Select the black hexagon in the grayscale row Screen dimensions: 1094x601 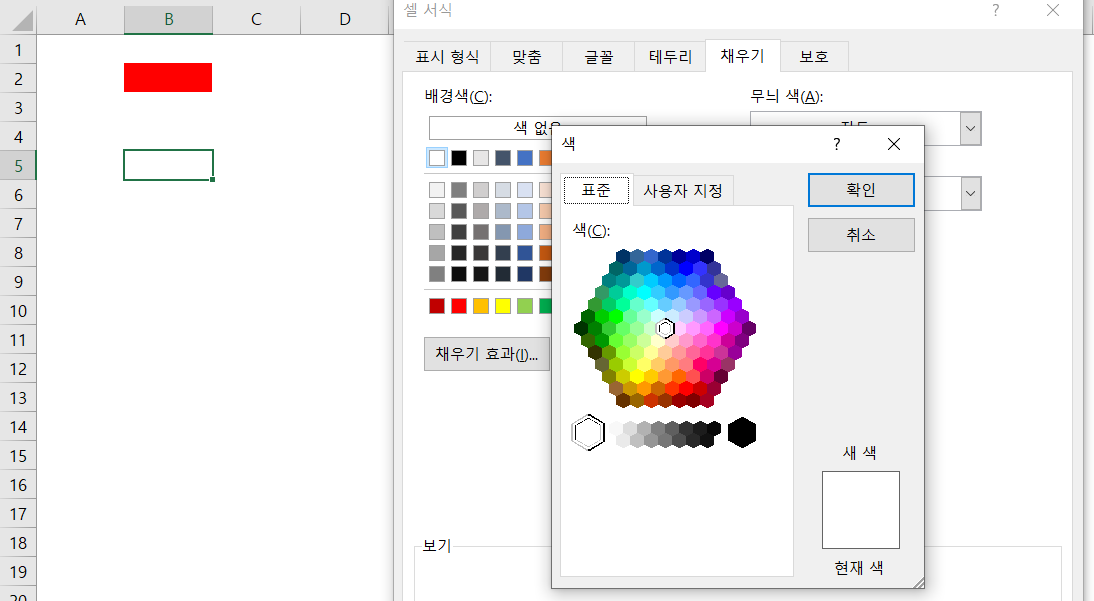(743, 431)
